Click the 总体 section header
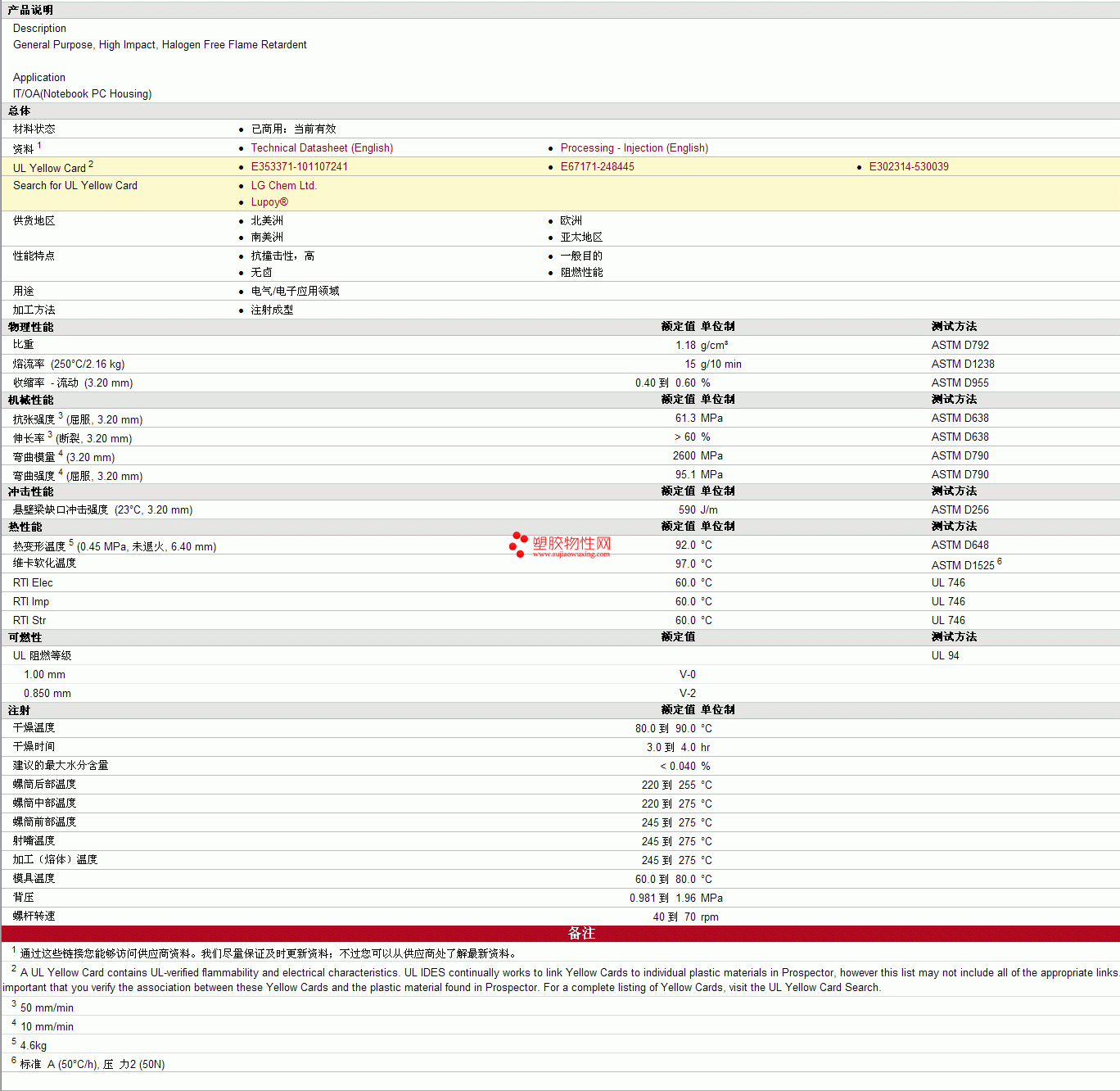This screenshot has height=1091, width=1120. 20,111
